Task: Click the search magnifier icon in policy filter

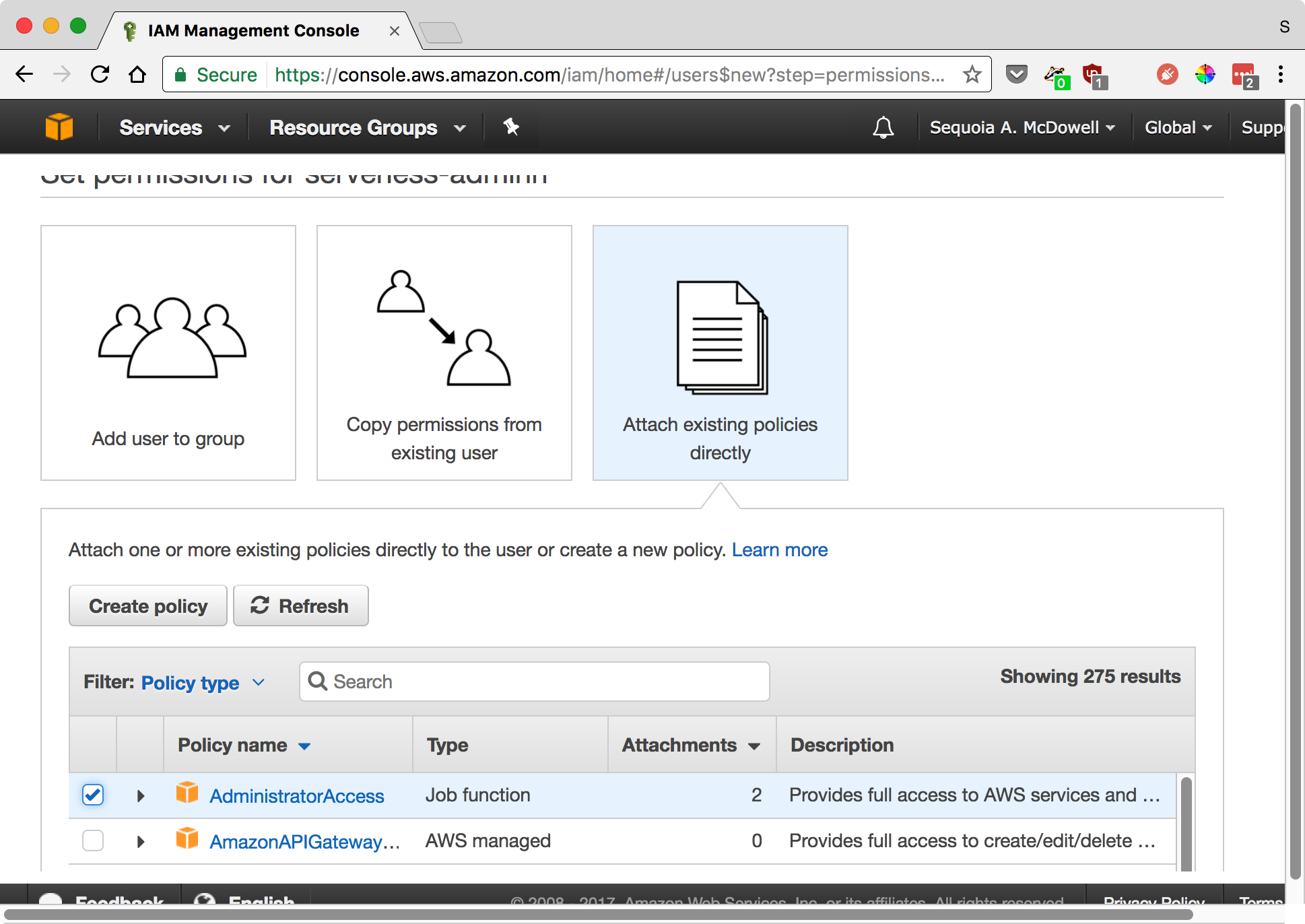Action: [x=318, y=682]
